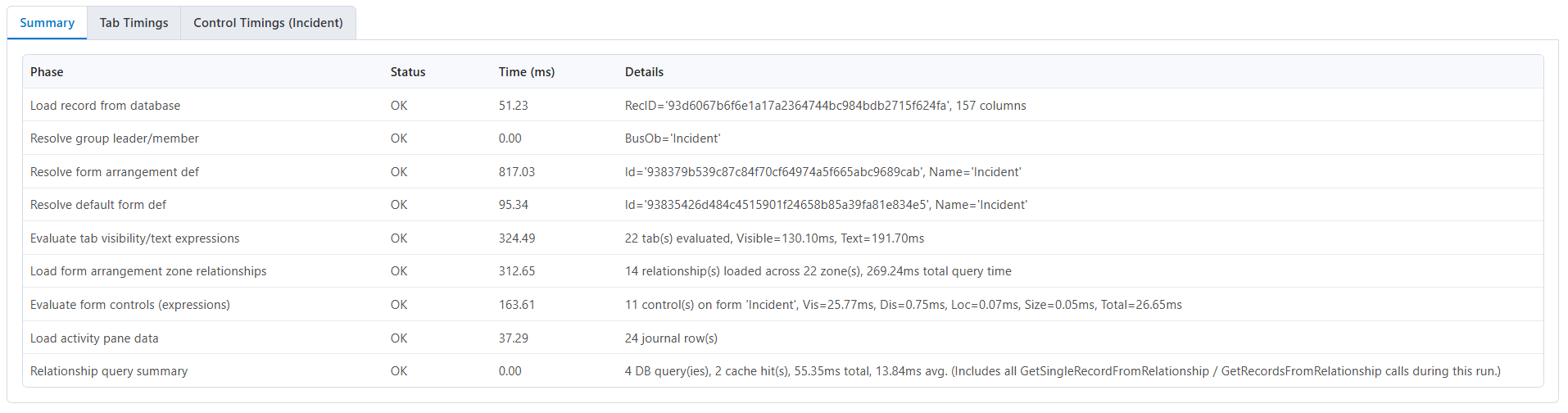
Task: Click OK status for Resolve form arrangement def
Action: pos(399,172)
